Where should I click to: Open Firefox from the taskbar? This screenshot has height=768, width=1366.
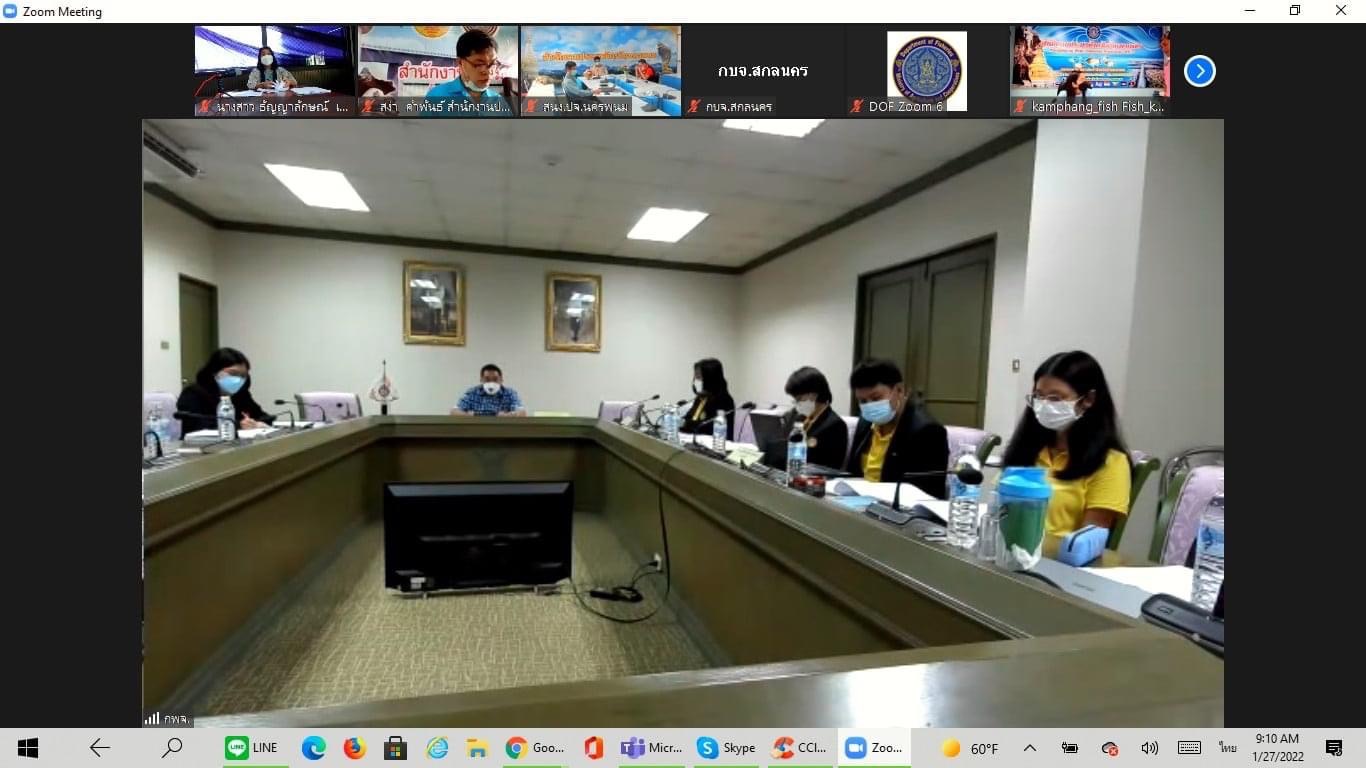[x=354, y=748]
